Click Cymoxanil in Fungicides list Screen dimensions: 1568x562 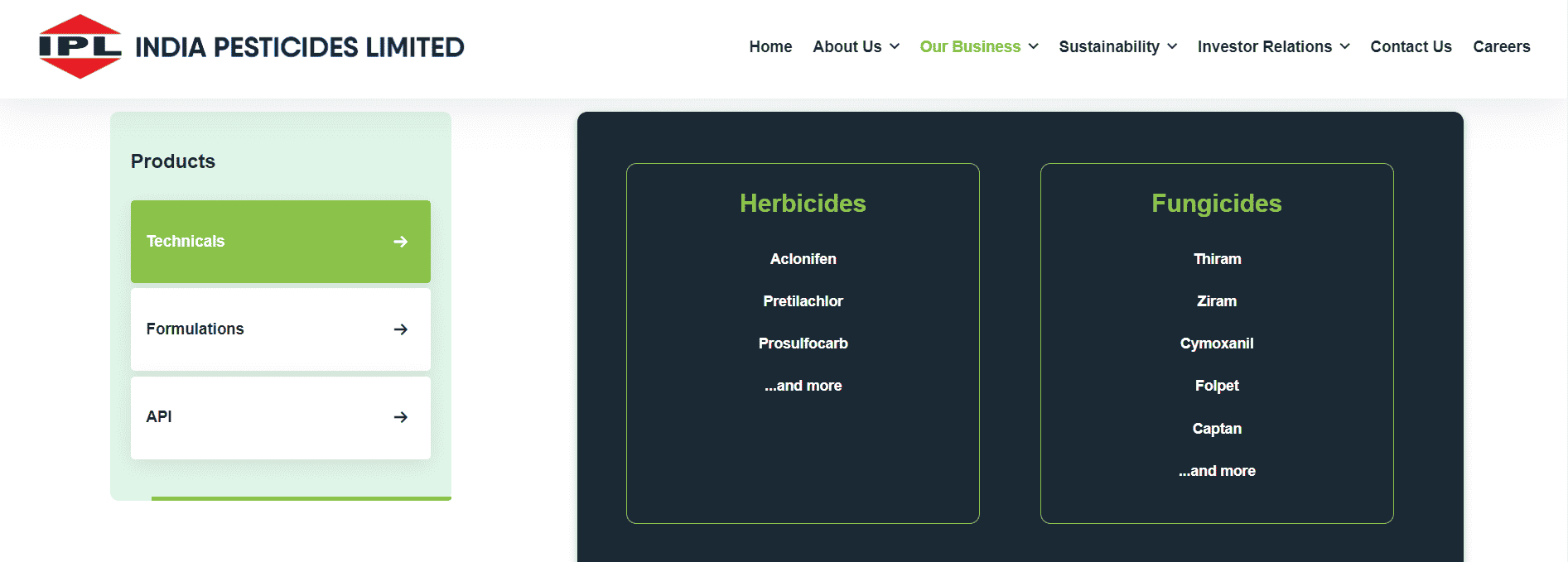[x=1217, y=343]
